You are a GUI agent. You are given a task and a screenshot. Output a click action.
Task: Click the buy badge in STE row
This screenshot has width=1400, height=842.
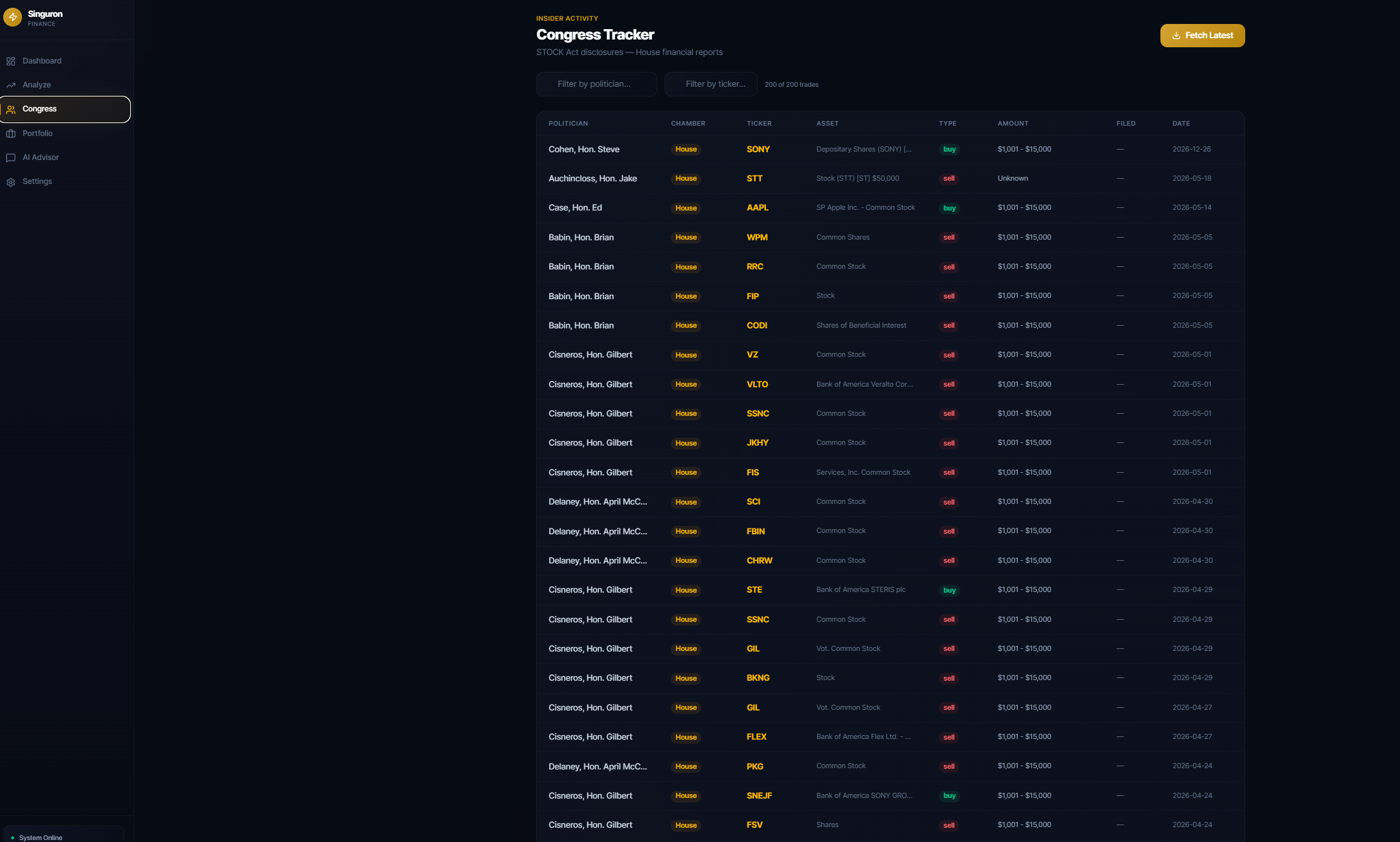click(x=949, y=590)
